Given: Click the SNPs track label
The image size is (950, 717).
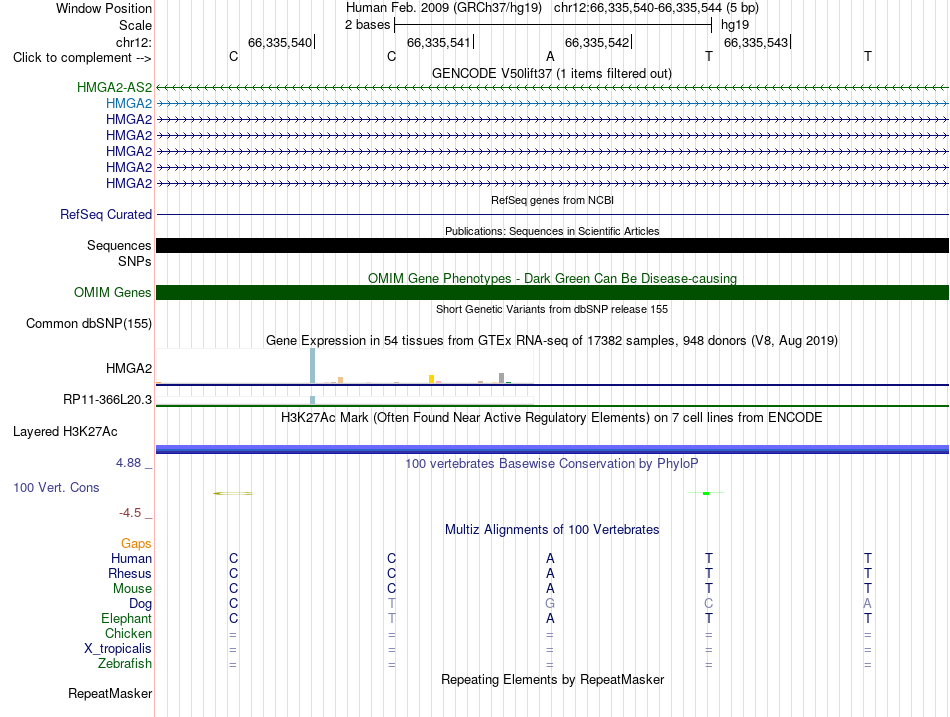Looking at the screenshot, I should click(x=135, y=261).
